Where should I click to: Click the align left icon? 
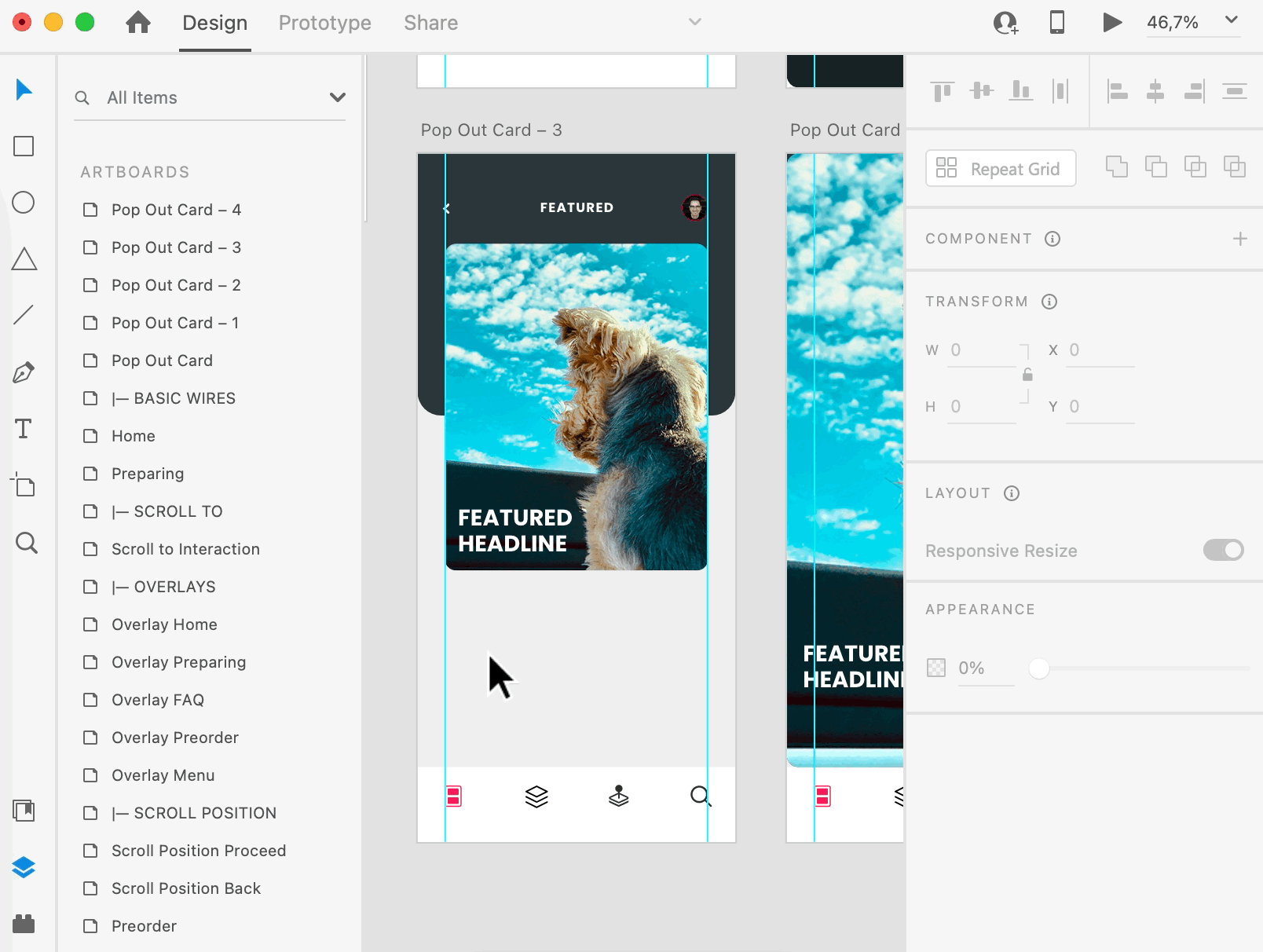point(1117,91)
